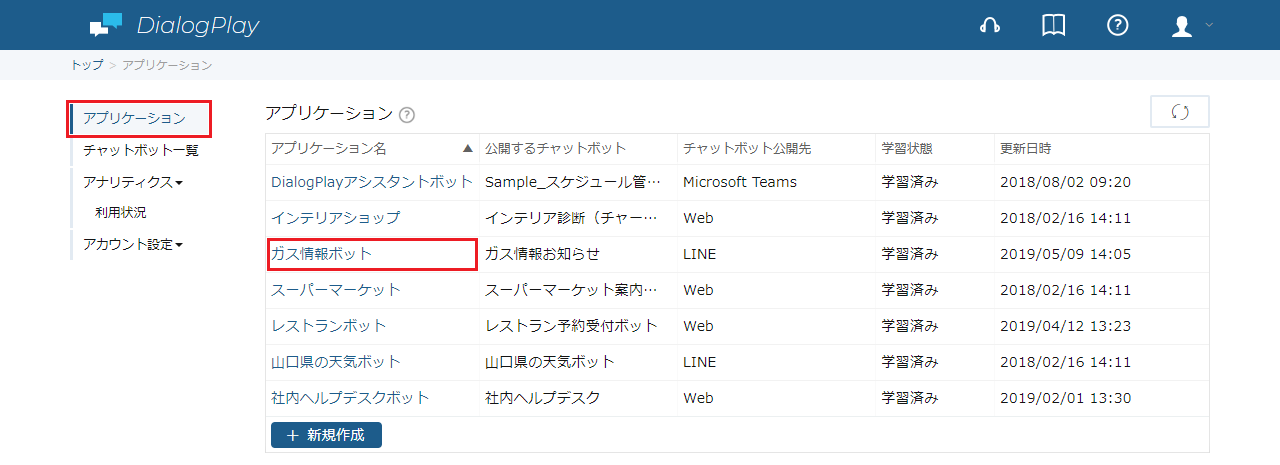Click the date 2019/05/09 14:05
This screenshot has height=465, width=1280.
pos(1066,254)
